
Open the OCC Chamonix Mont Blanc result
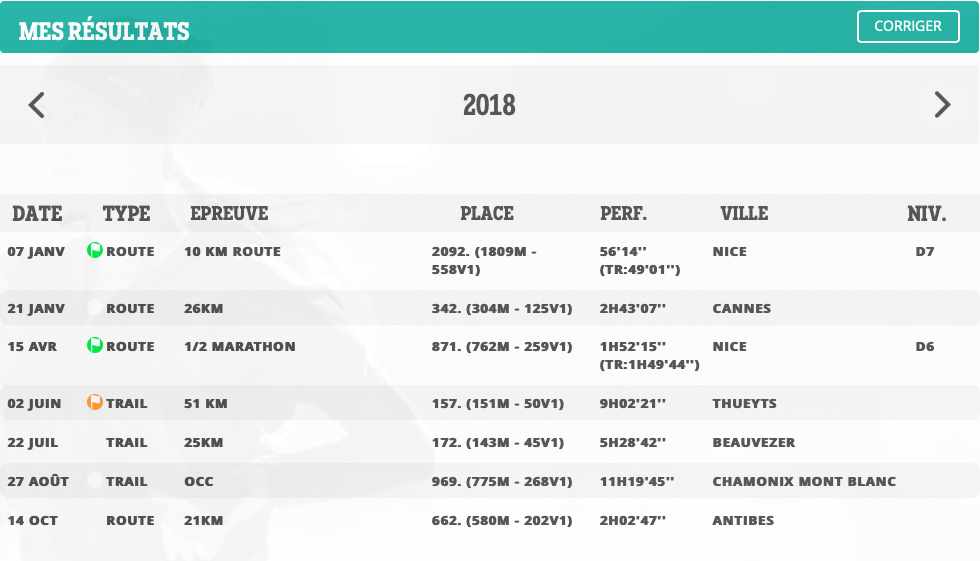(490, 481)
